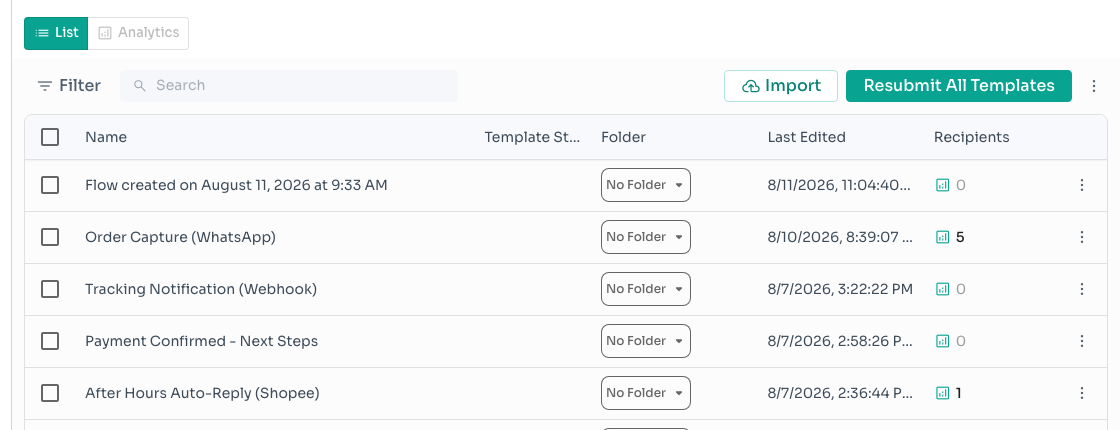Open folder dropdown for Tracking Notification (Webhook)
Screen dimensions: 1120x430
646,289
